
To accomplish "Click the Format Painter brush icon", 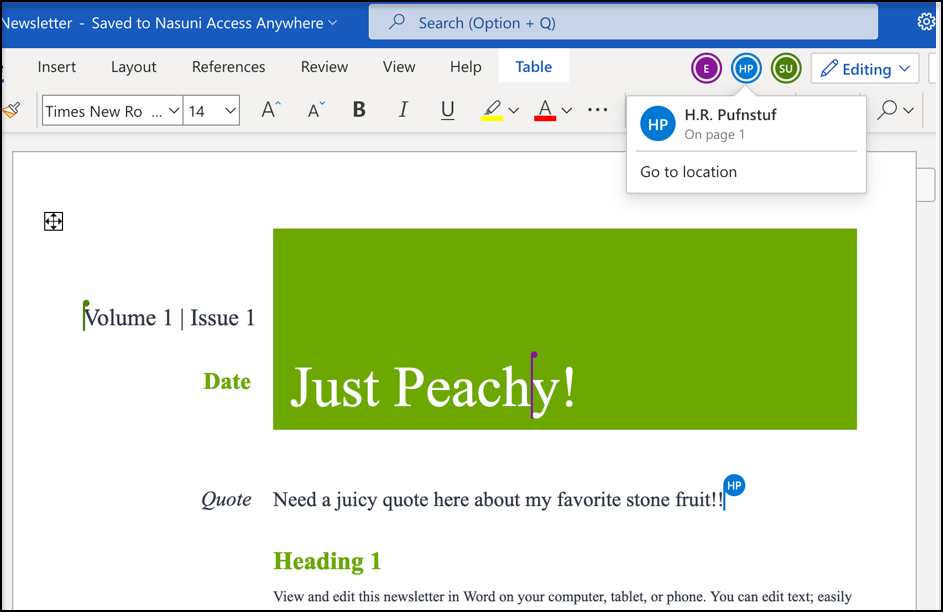I will coord(11,110).
